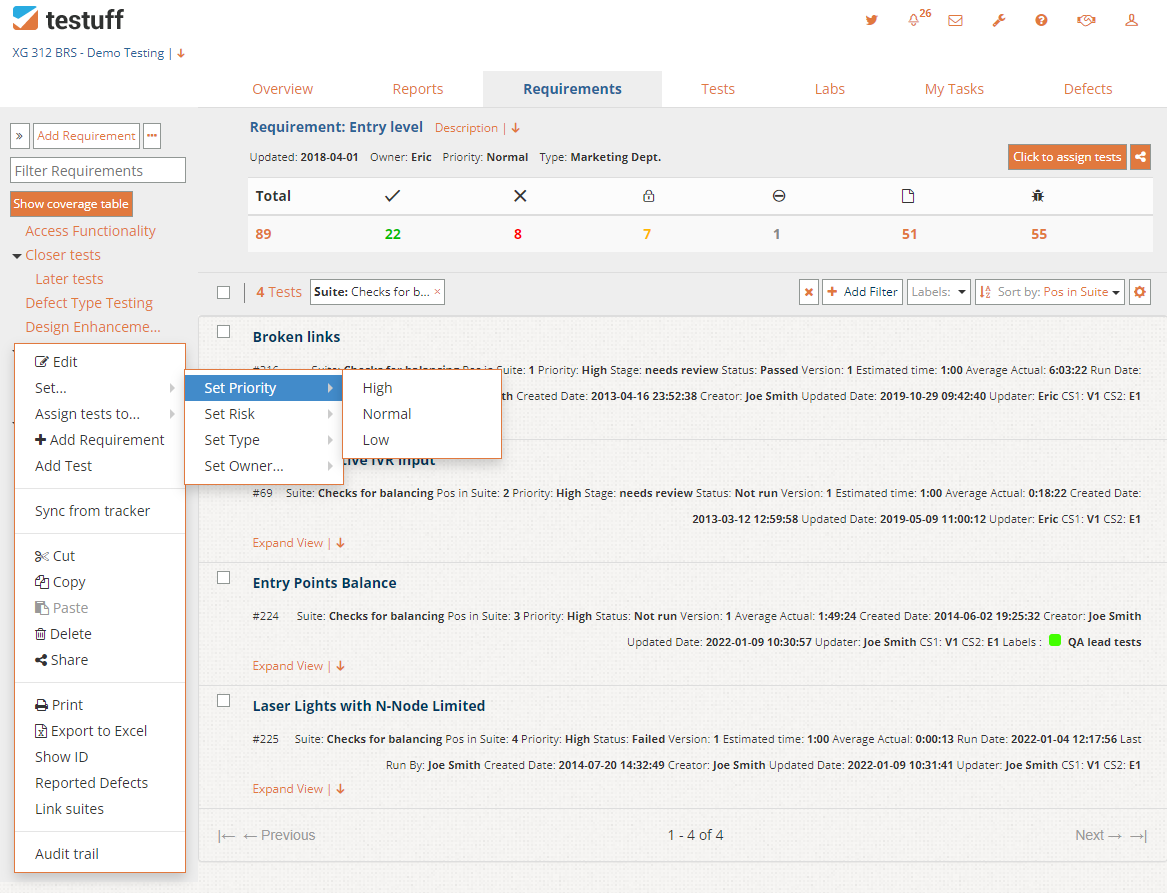Check the Entry Points Balance checkbox
The width and height of the screenshot is (1167, 893).
point(223,577)
